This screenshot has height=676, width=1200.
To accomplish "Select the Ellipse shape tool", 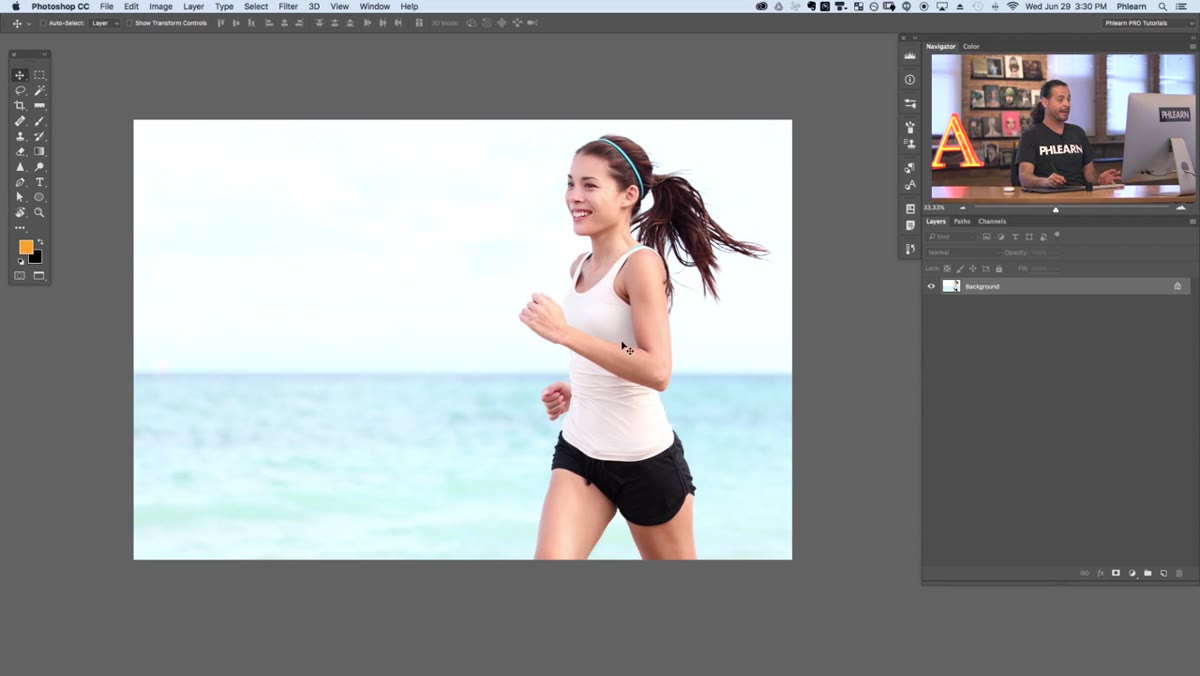I will [x=39, y=197].
